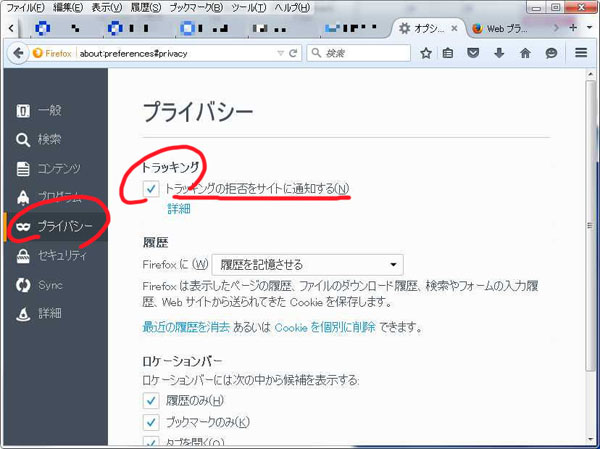Select プログラム in the sidebar
The height and width of the screenshot is (449, 600).
[x=56, y=198]
